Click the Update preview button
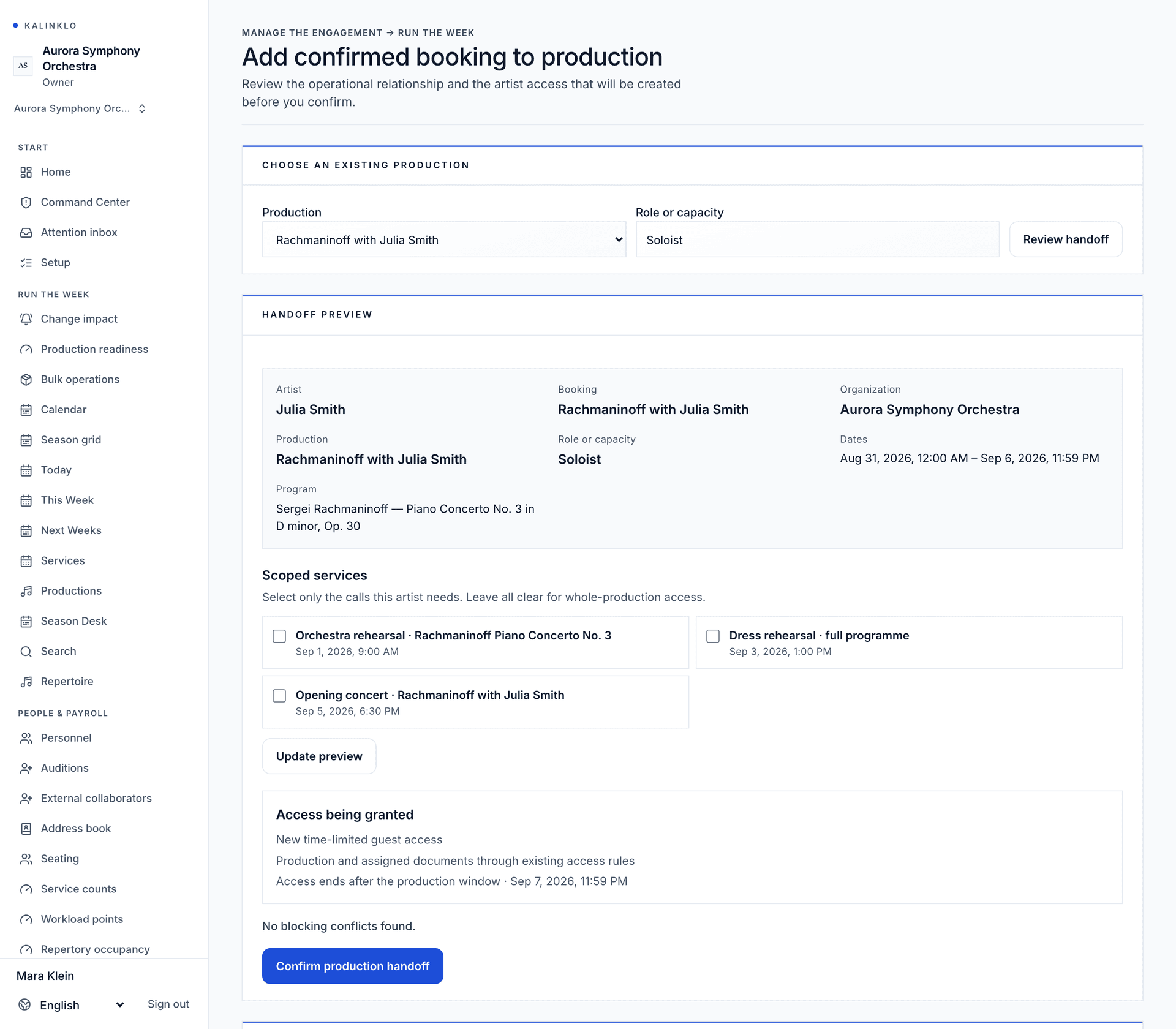Image resolution: width=1176 pixels, height=1029 pixels. click(x=319, y=756)
